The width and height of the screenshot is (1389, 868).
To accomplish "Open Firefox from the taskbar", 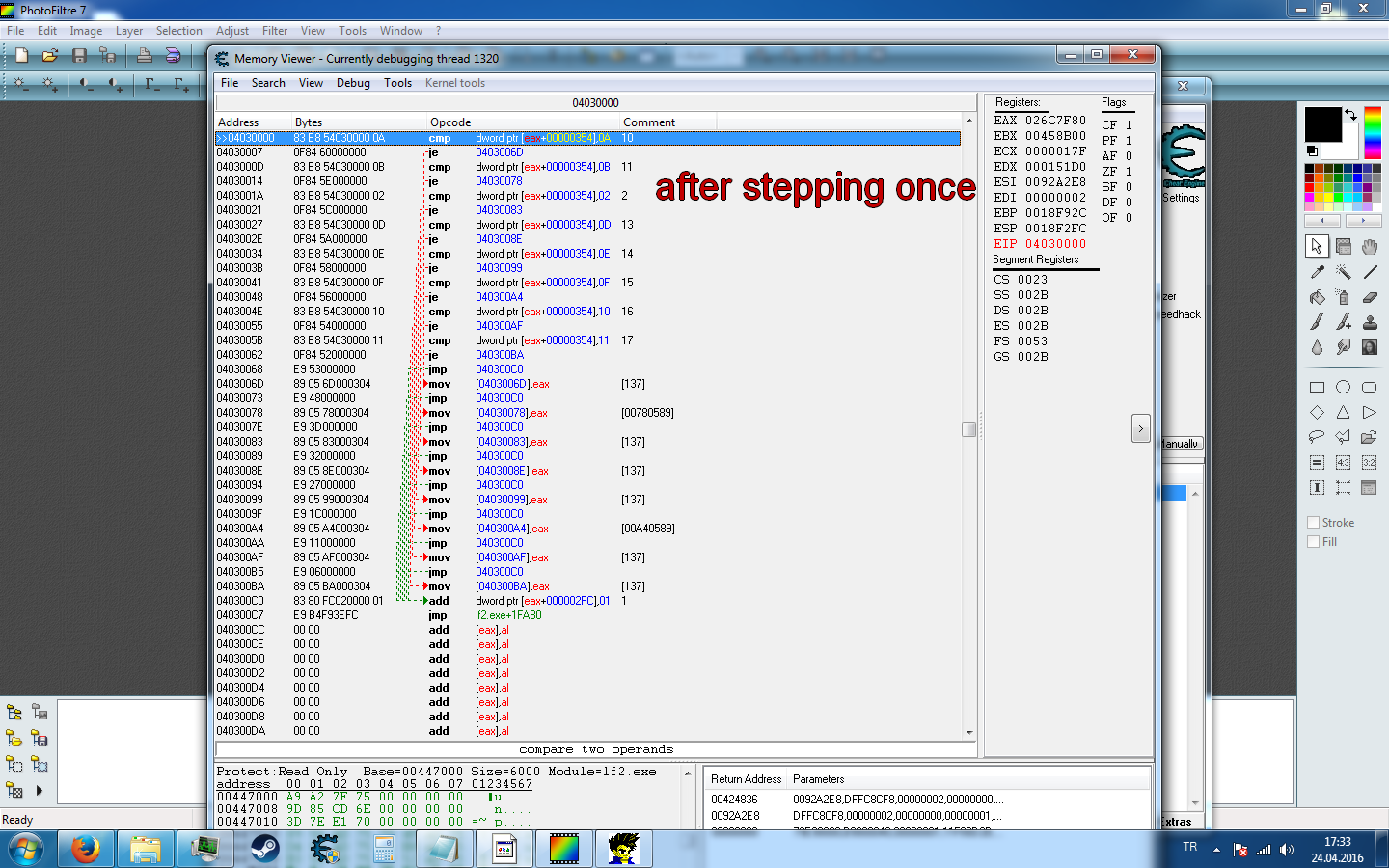I will click(x=86, y=850).
